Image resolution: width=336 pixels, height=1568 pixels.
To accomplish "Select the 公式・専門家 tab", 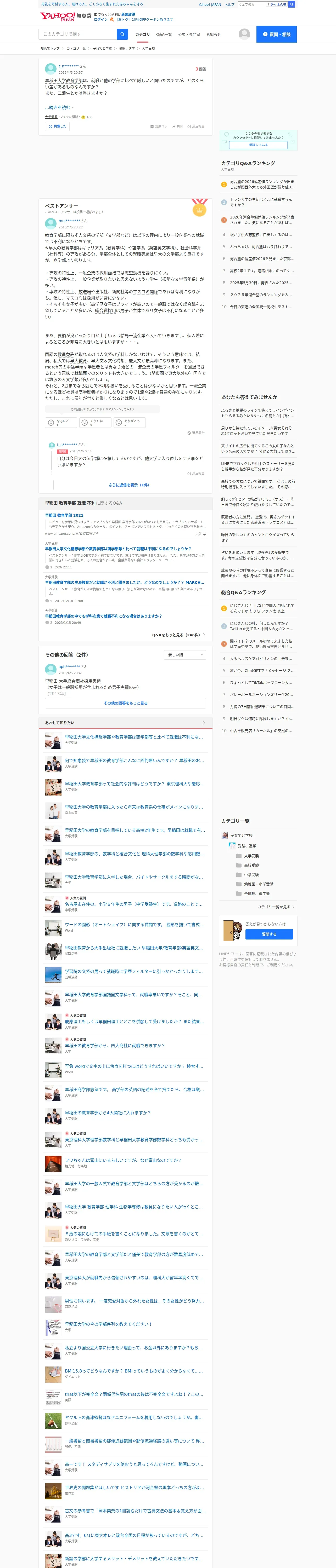I will point(189,35).
